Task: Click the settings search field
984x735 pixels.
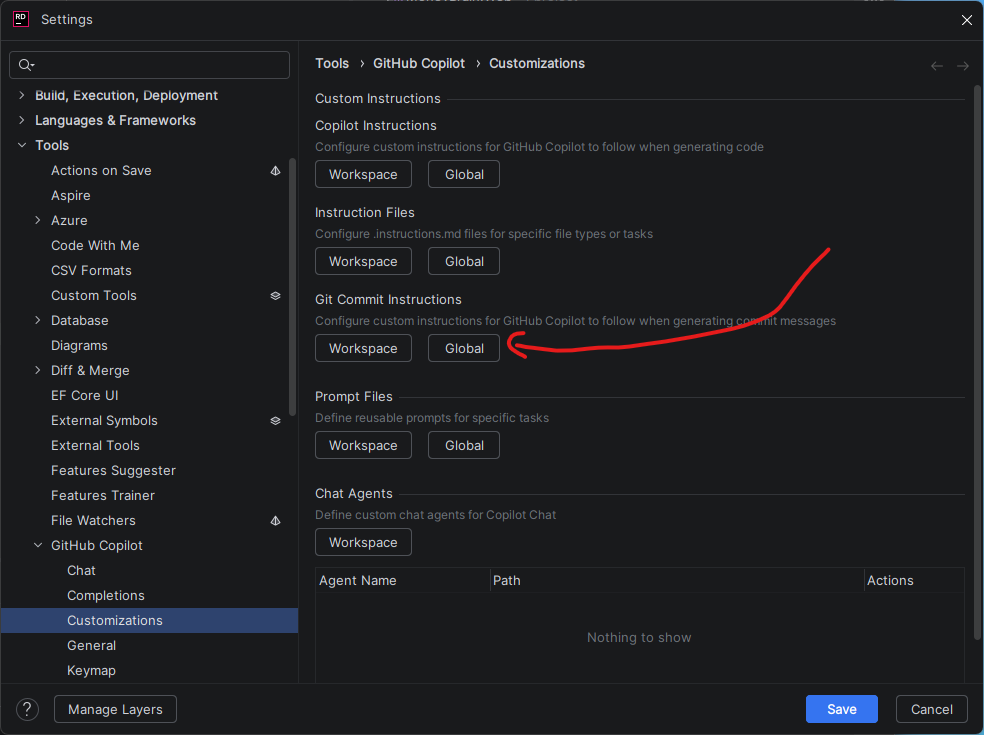Action: click(x=160, y=64)
